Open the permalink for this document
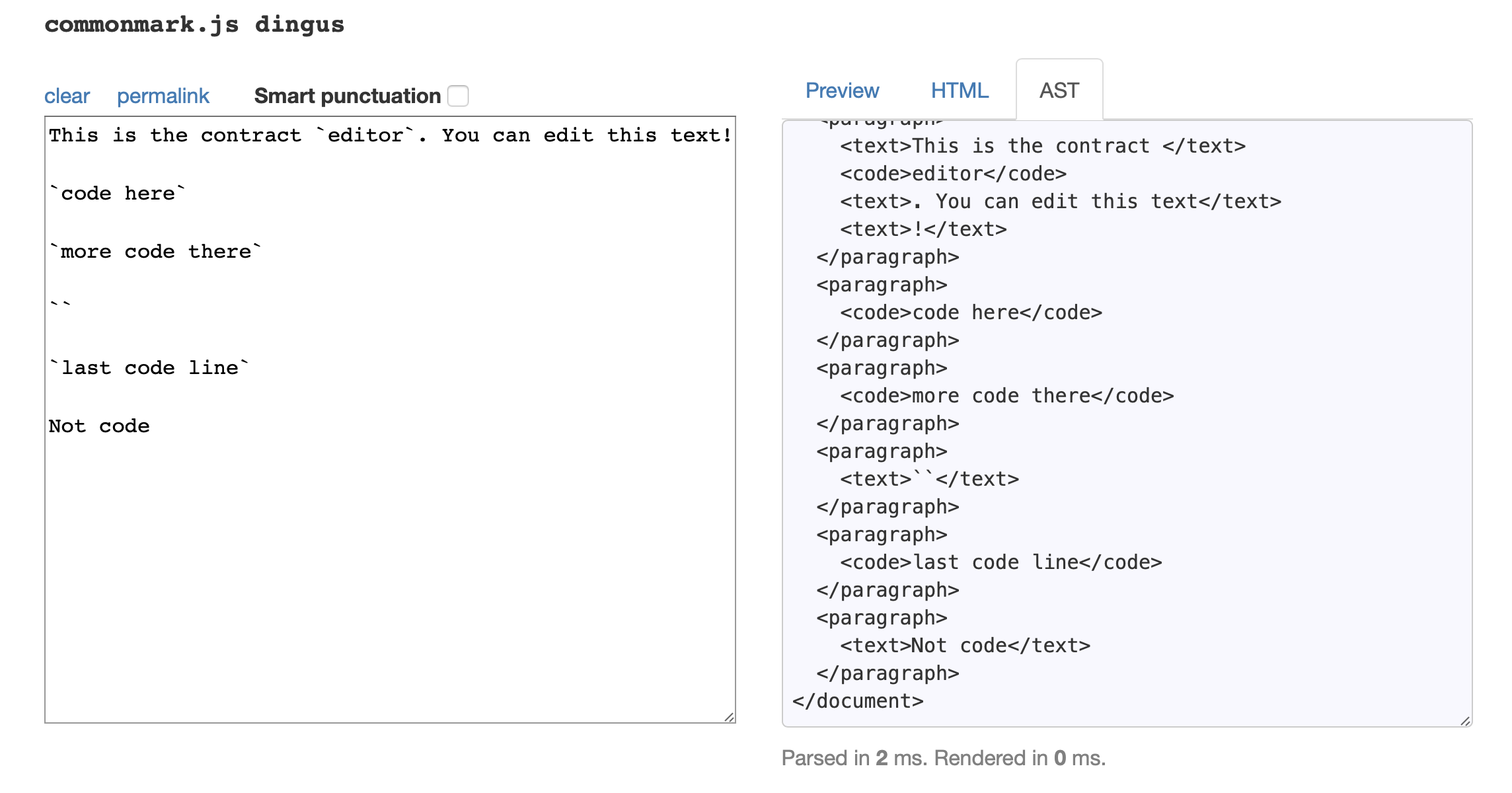Image resolution: width=1512 pixels, height=793 pixels. (163, 96)
